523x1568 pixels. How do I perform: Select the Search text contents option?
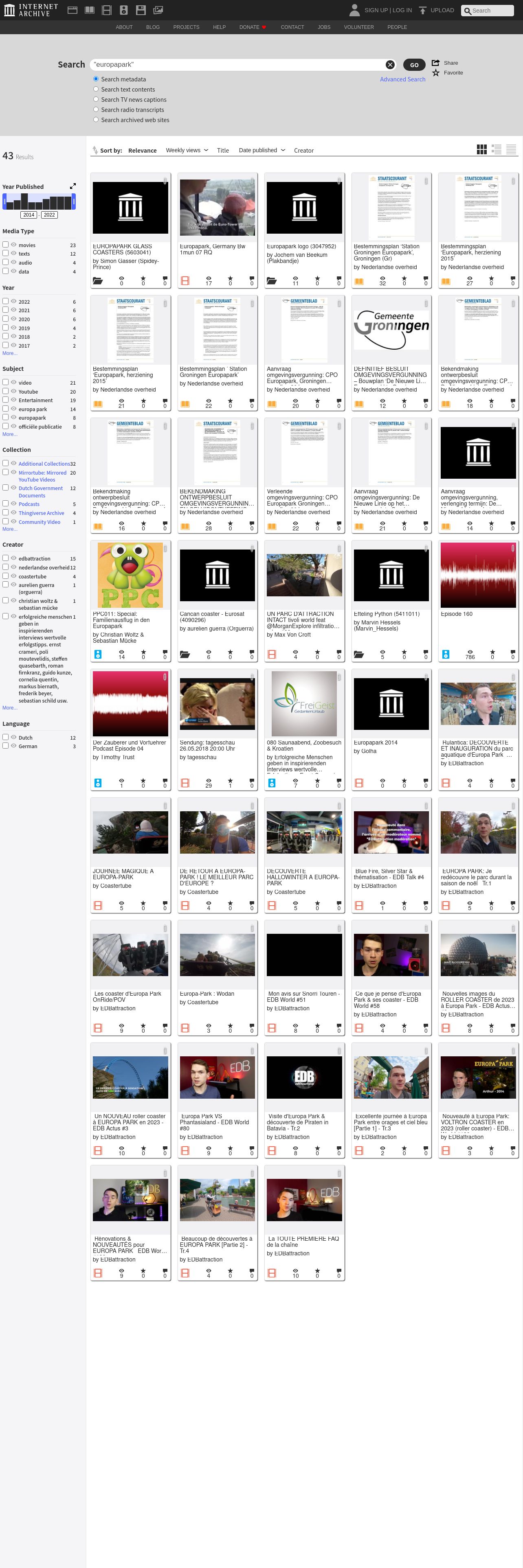click(x=96, y=90)
